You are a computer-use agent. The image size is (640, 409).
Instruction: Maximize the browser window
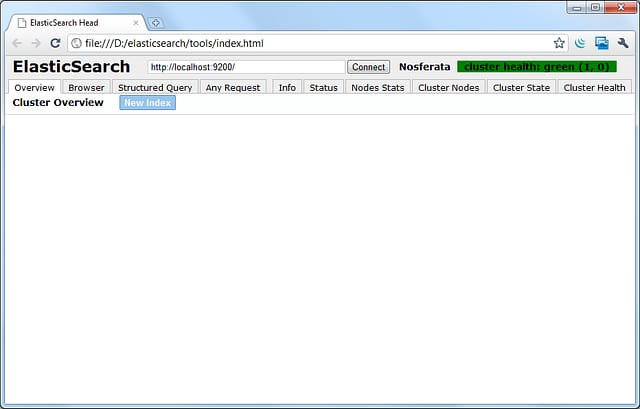[596, 8]
